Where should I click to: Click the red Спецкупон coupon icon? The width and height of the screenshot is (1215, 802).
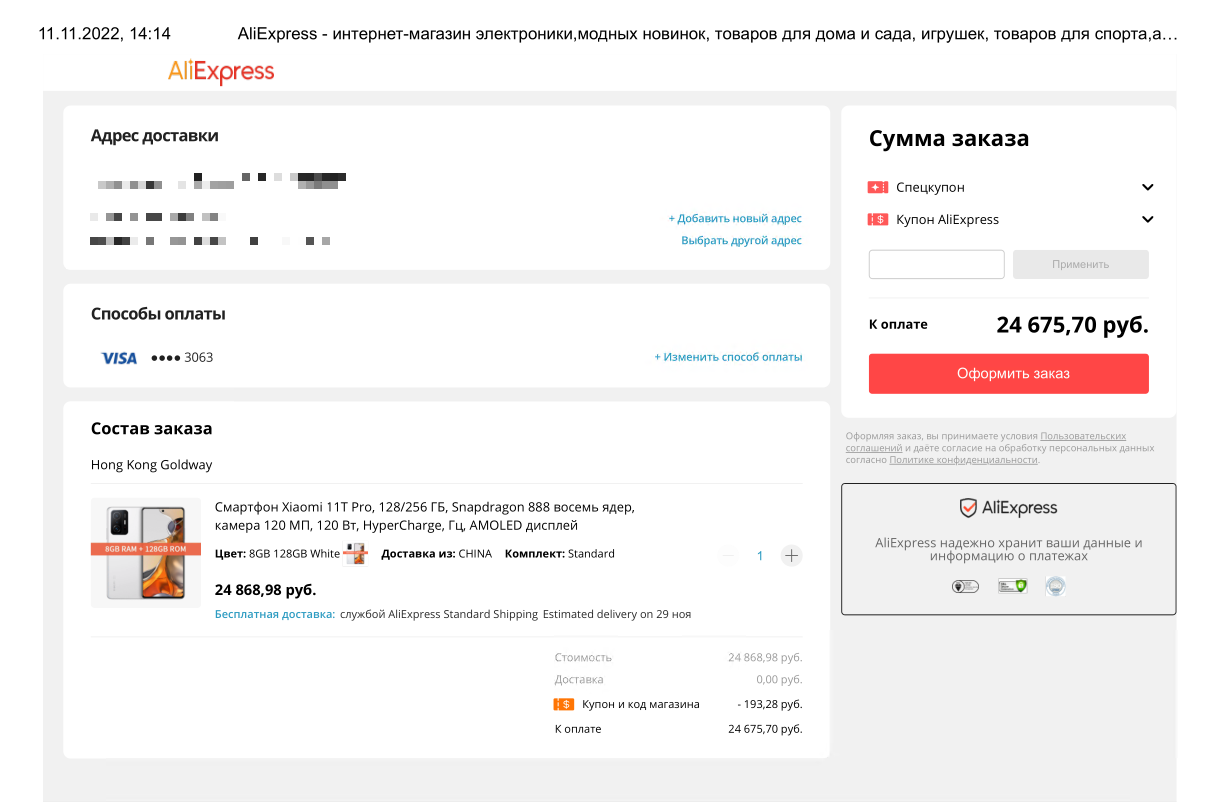coord(878,187)
